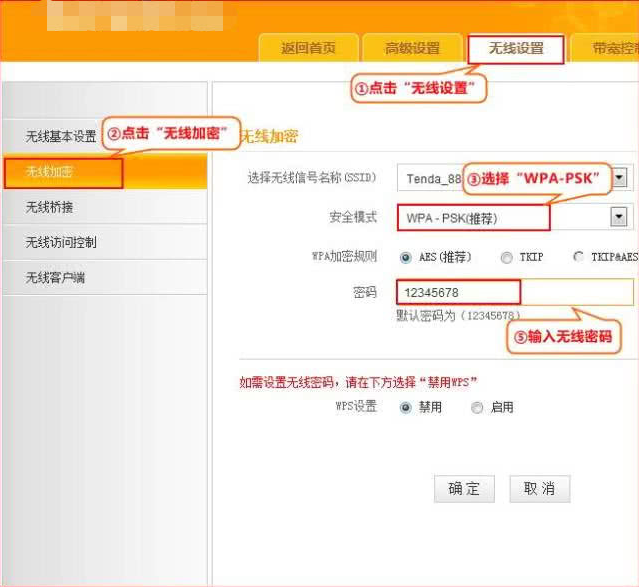Image resolution: width=642 pixels, height=588 pixels.
Task: Select 无线访问控制 in the sidebar
Action: (61, 242)
